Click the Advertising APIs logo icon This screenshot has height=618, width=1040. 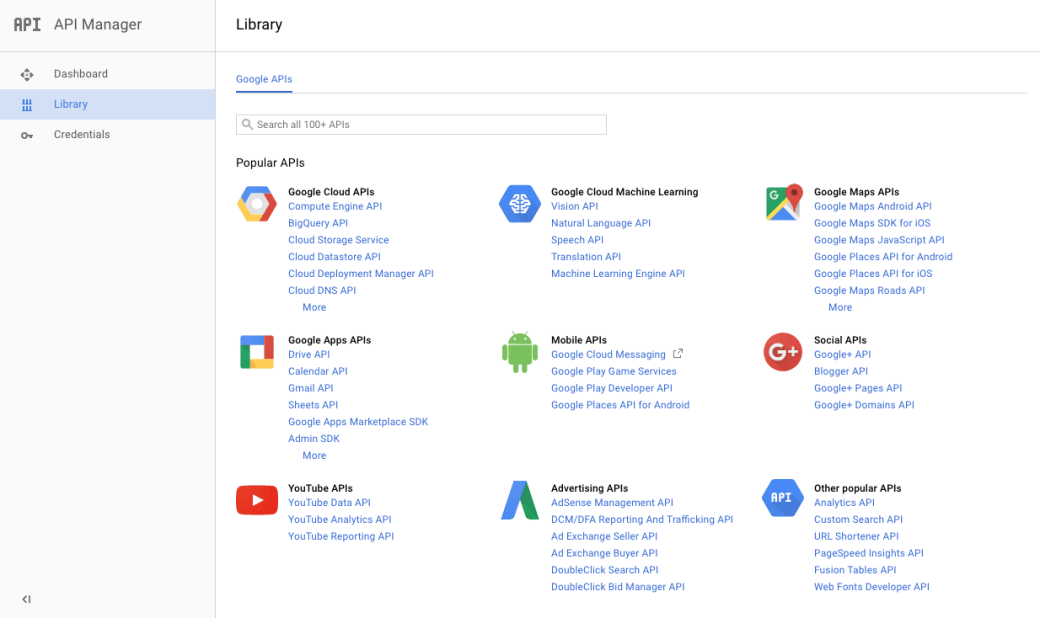pos(519,500)
